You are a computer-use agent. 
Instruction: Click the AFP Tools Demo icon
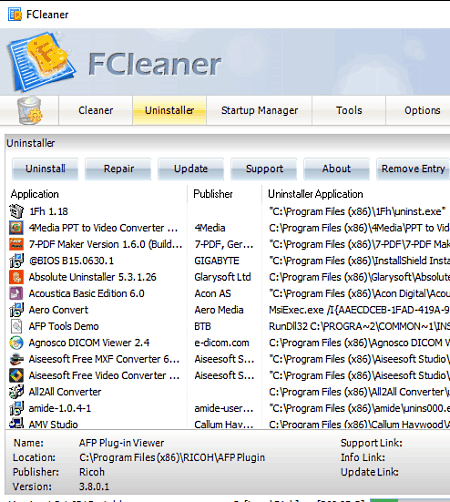click(x=16, y=326)
